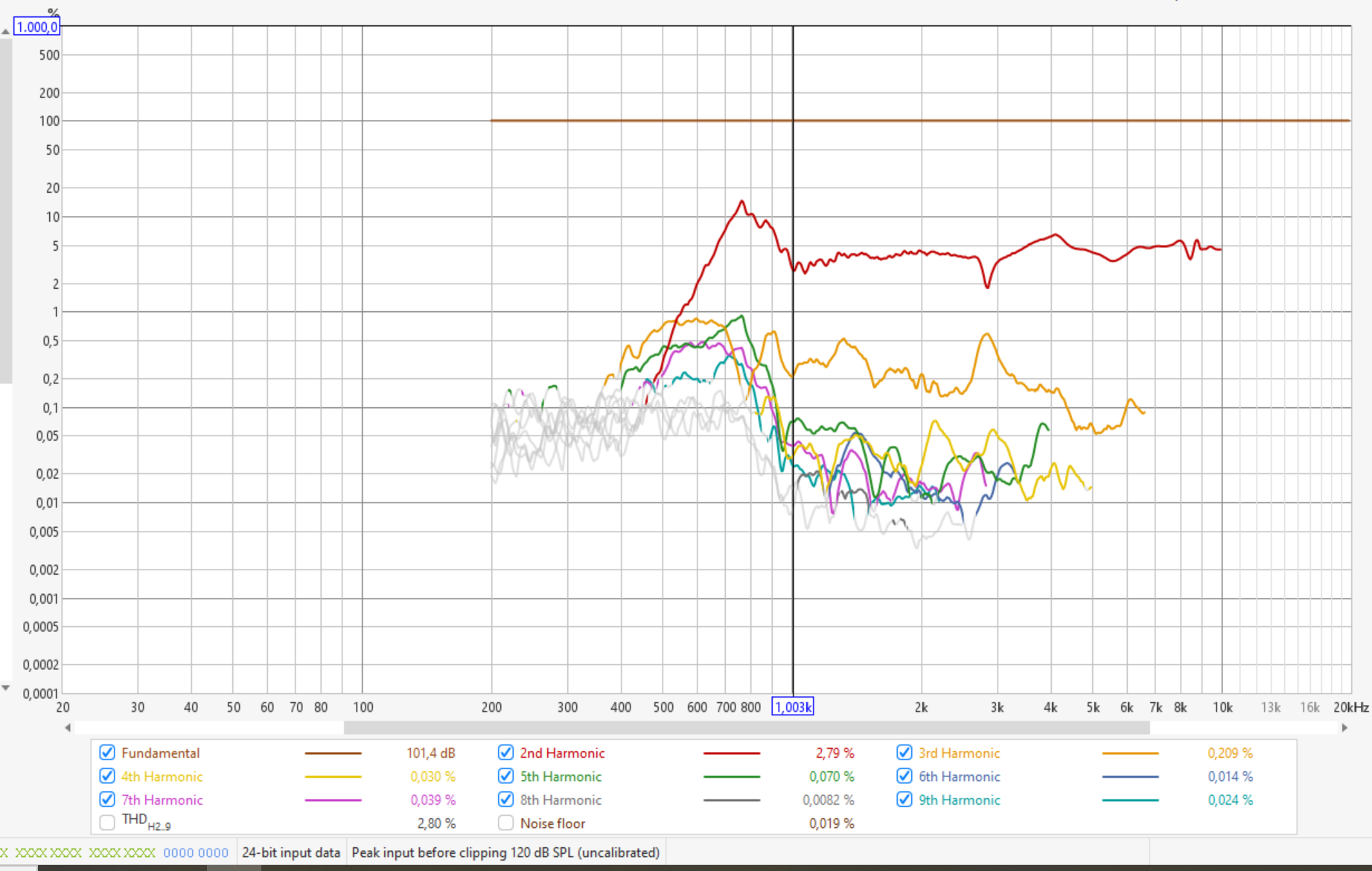
Task: Click the vertical scrollbar thumb on left
Action: pos(5,208)
